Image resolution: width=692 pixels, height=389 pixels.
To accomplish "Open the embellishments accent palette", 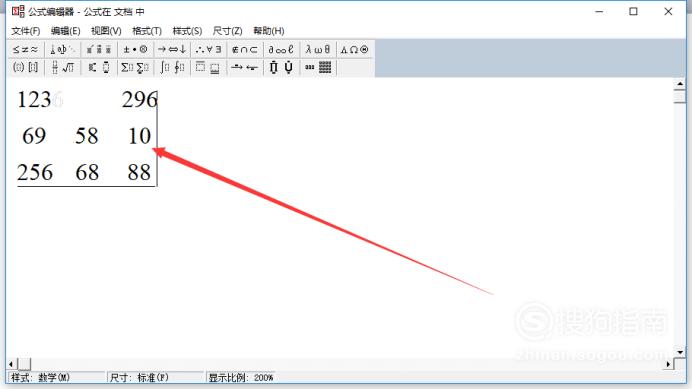I will pyautogui.click(x=99, y=49).
